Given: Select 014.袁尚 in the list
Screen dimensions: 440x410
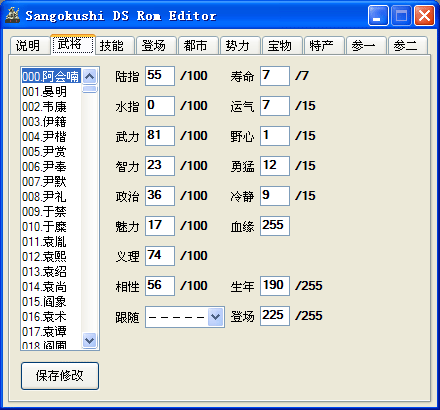Looking at the screenshot, I should 51,286.
